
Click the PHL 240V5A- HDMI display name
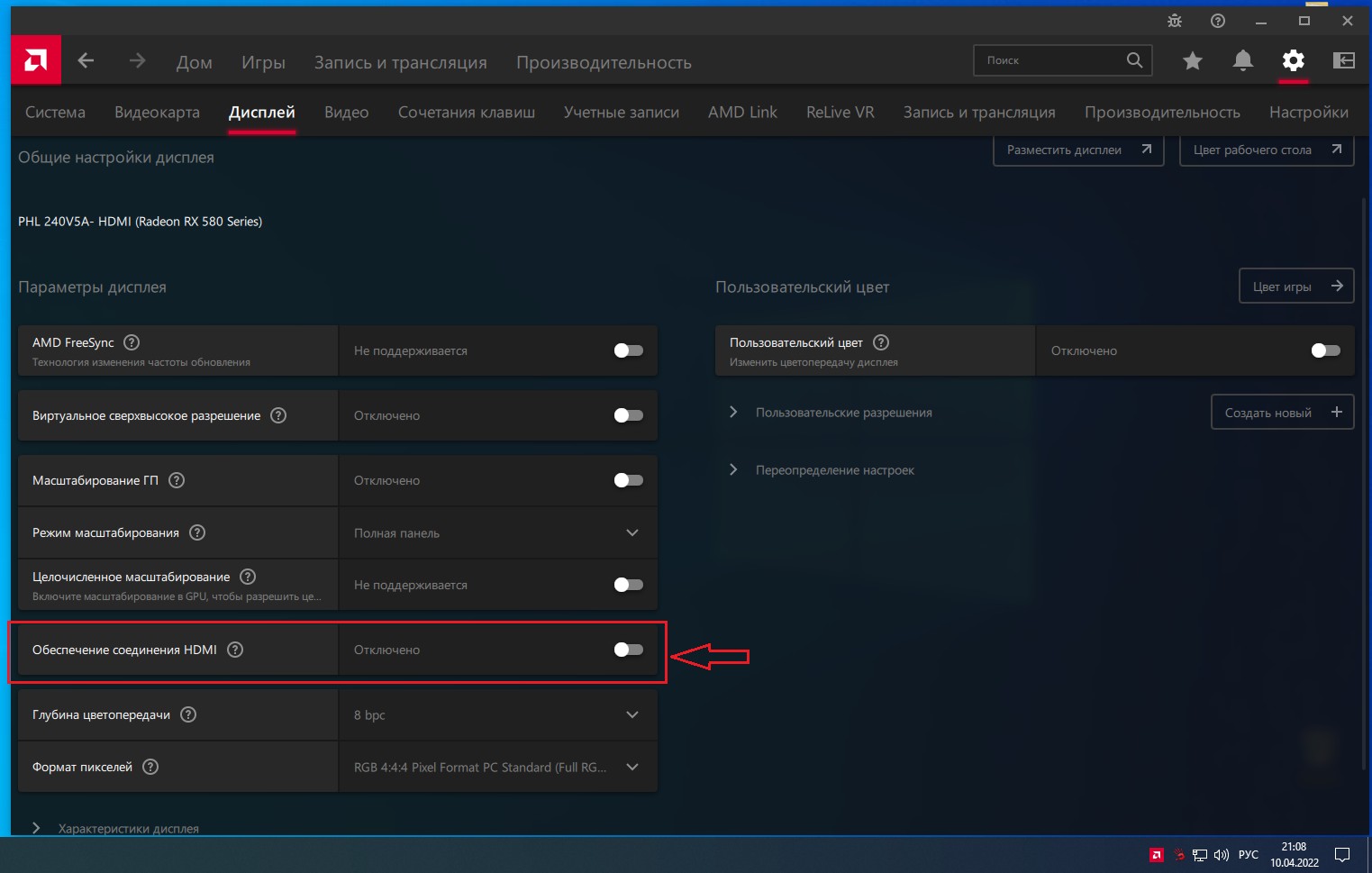[x=140, y=222]
